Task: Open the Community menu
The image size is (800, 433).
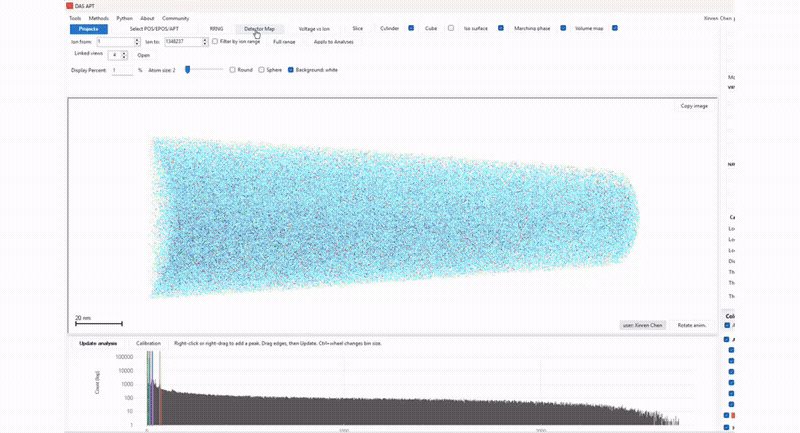Action: click(176, 18)
